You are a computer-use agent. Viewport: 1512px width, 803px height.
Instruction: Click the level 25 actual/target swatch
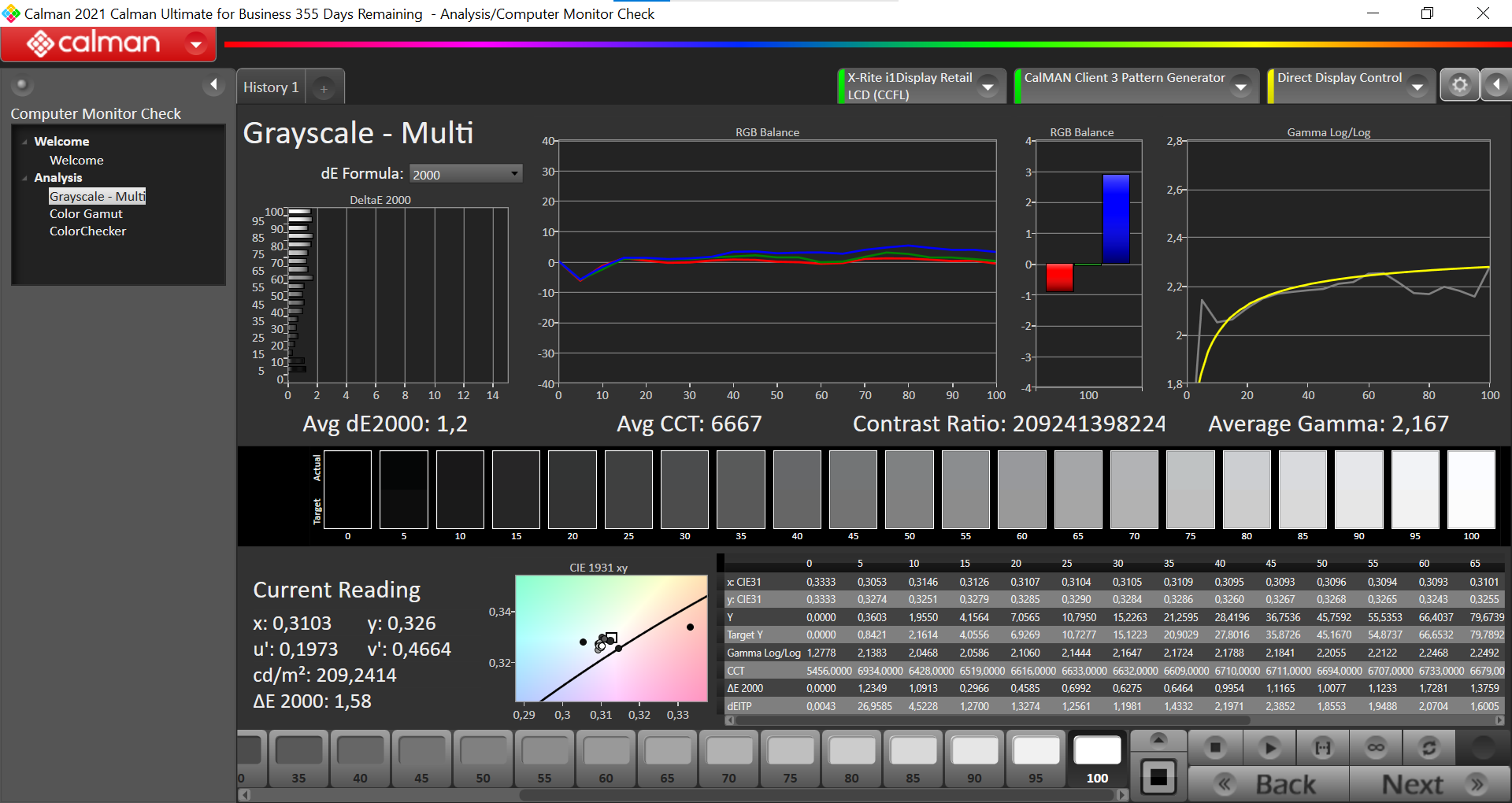point(628,489)
